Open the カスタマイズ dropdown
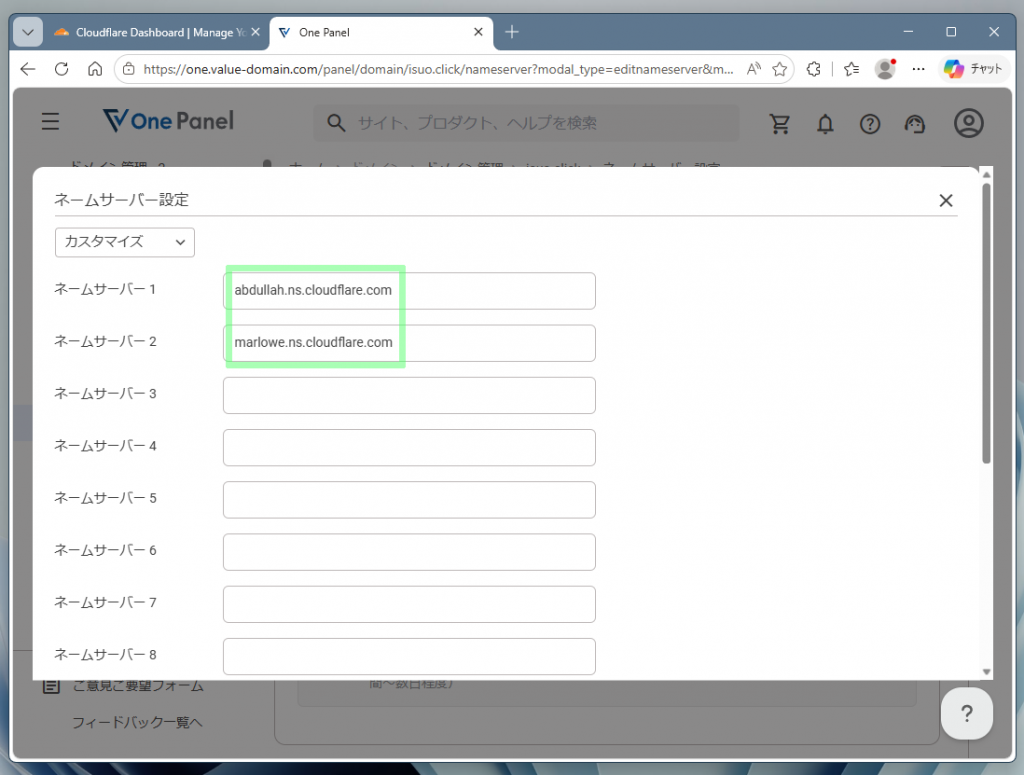 click(125, 242)
